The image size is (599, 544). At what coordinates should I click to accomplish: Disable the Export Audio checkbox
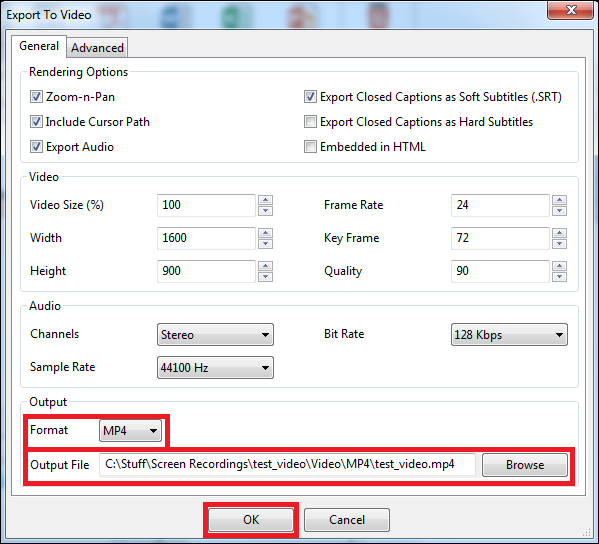[36, 147]
